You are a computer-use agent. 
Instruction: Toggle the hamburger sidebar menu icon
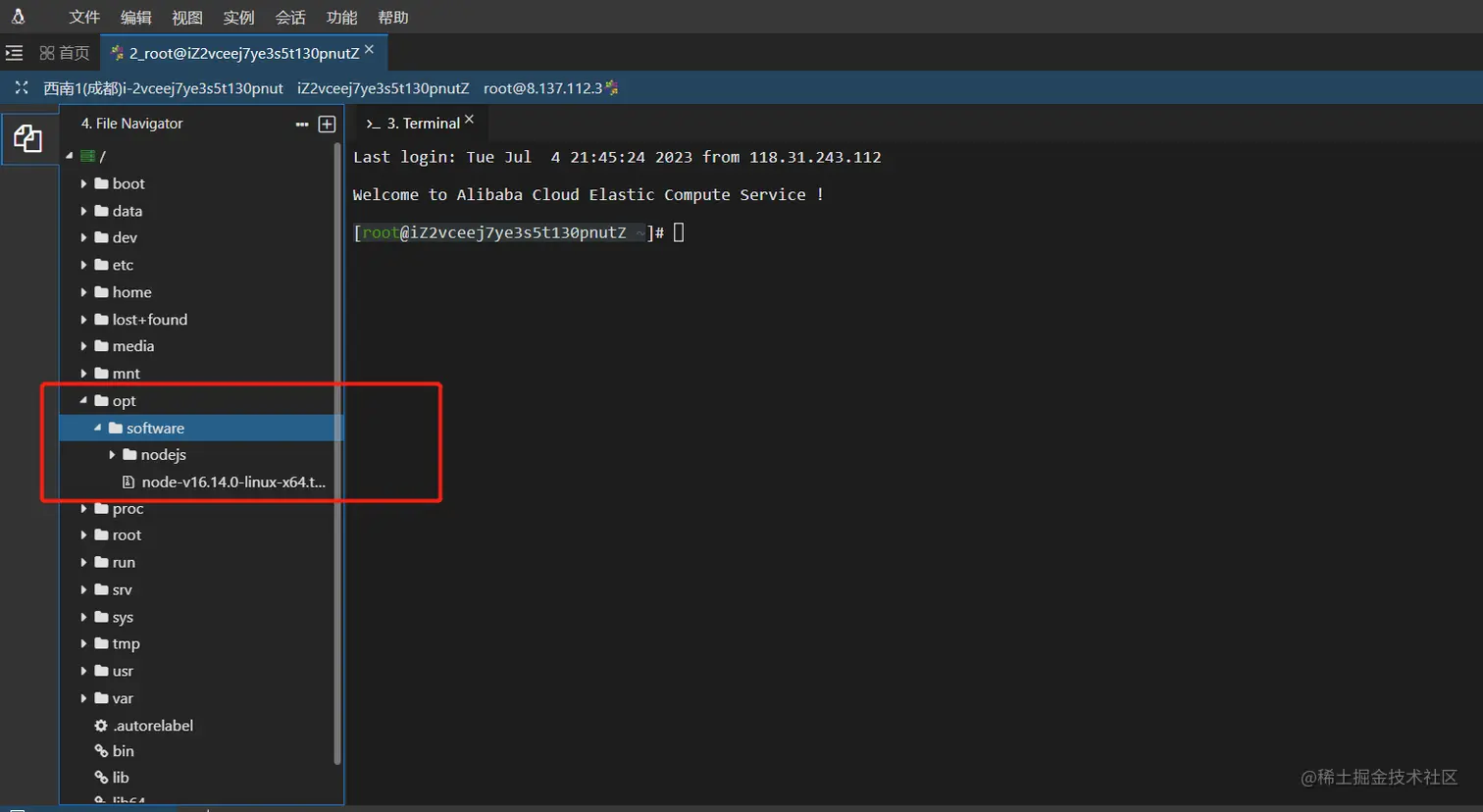coord(14,53)
